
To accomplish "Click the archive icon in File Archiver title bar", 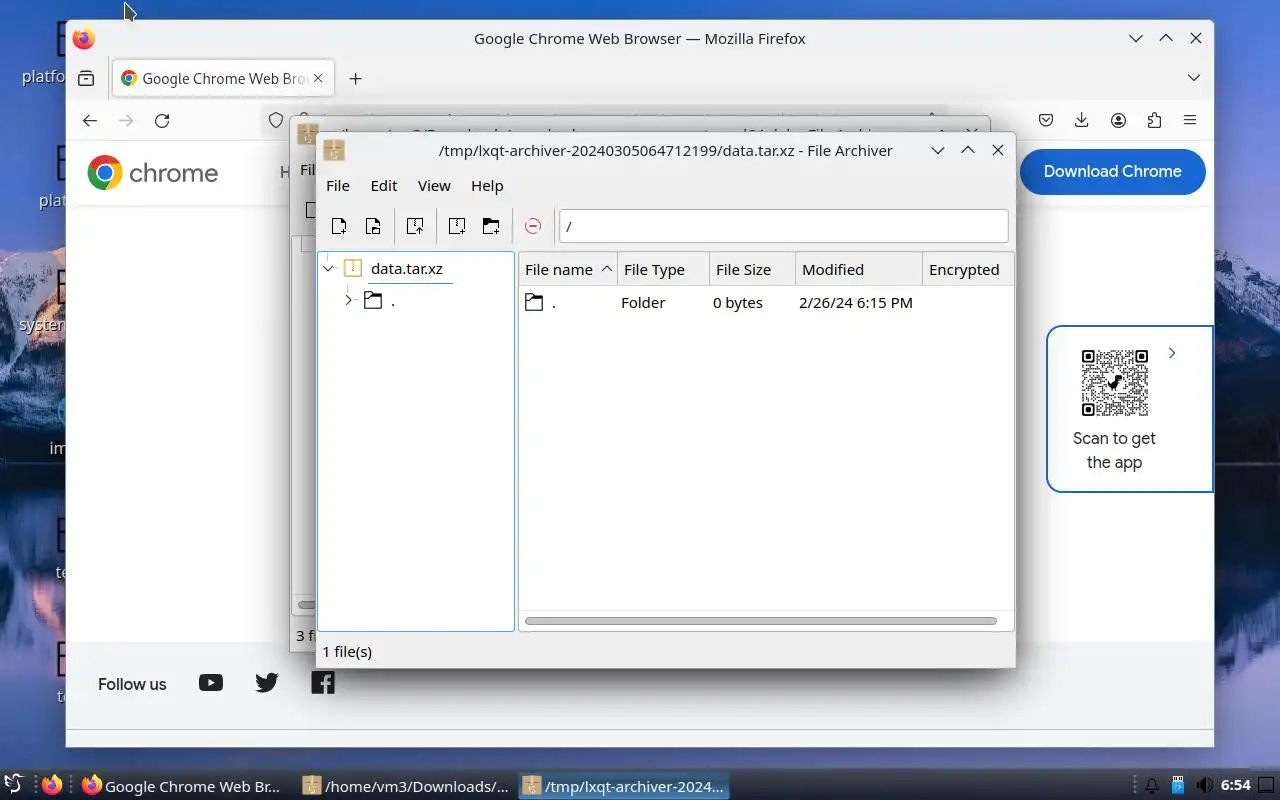I will (334, 150).
